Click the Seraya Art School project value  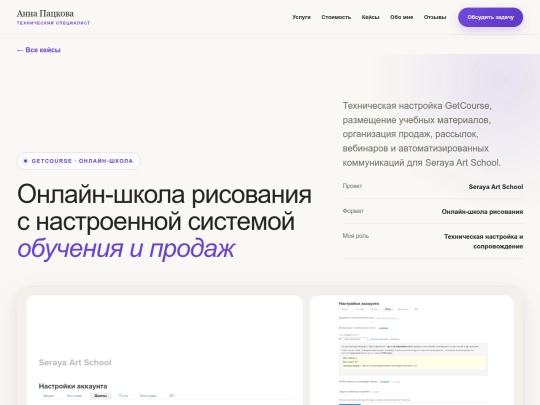click(x=496, y=187)
